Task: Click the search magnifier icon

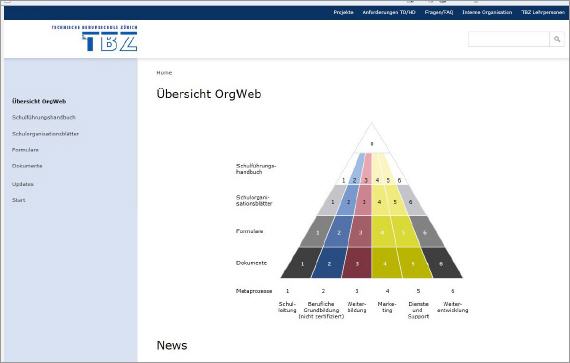Action: pos(557,39)
